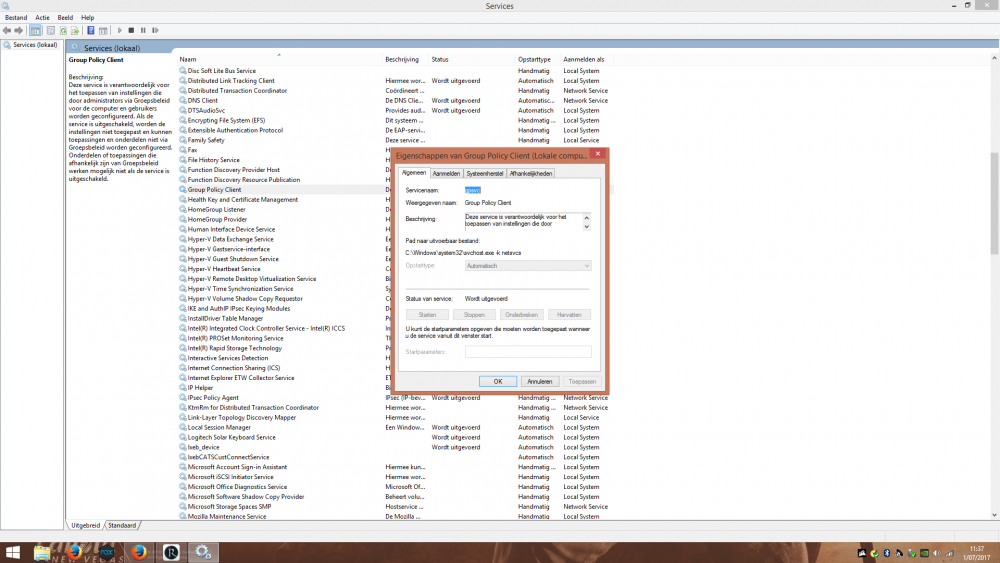The image size is (1000, 563).
Task: Click the Export list toolbar icon
Action: 75,31
